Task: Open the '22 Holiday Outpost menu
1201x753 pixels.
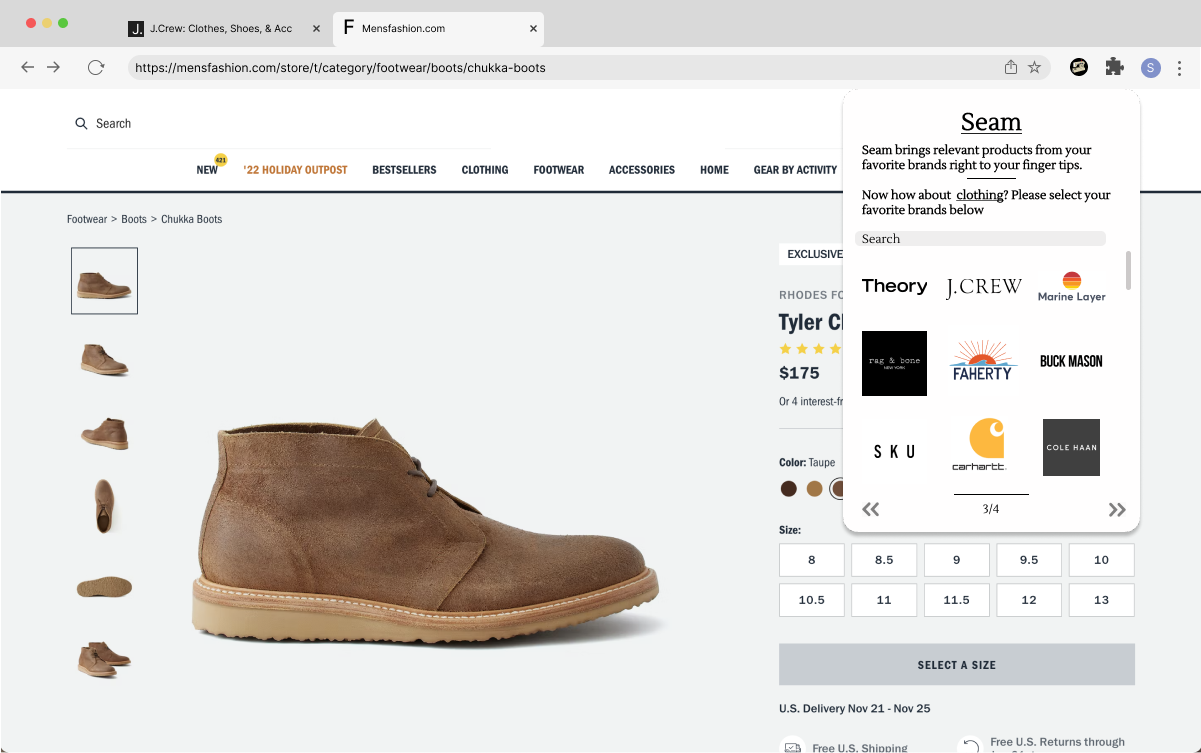Action: pos(295,170)
